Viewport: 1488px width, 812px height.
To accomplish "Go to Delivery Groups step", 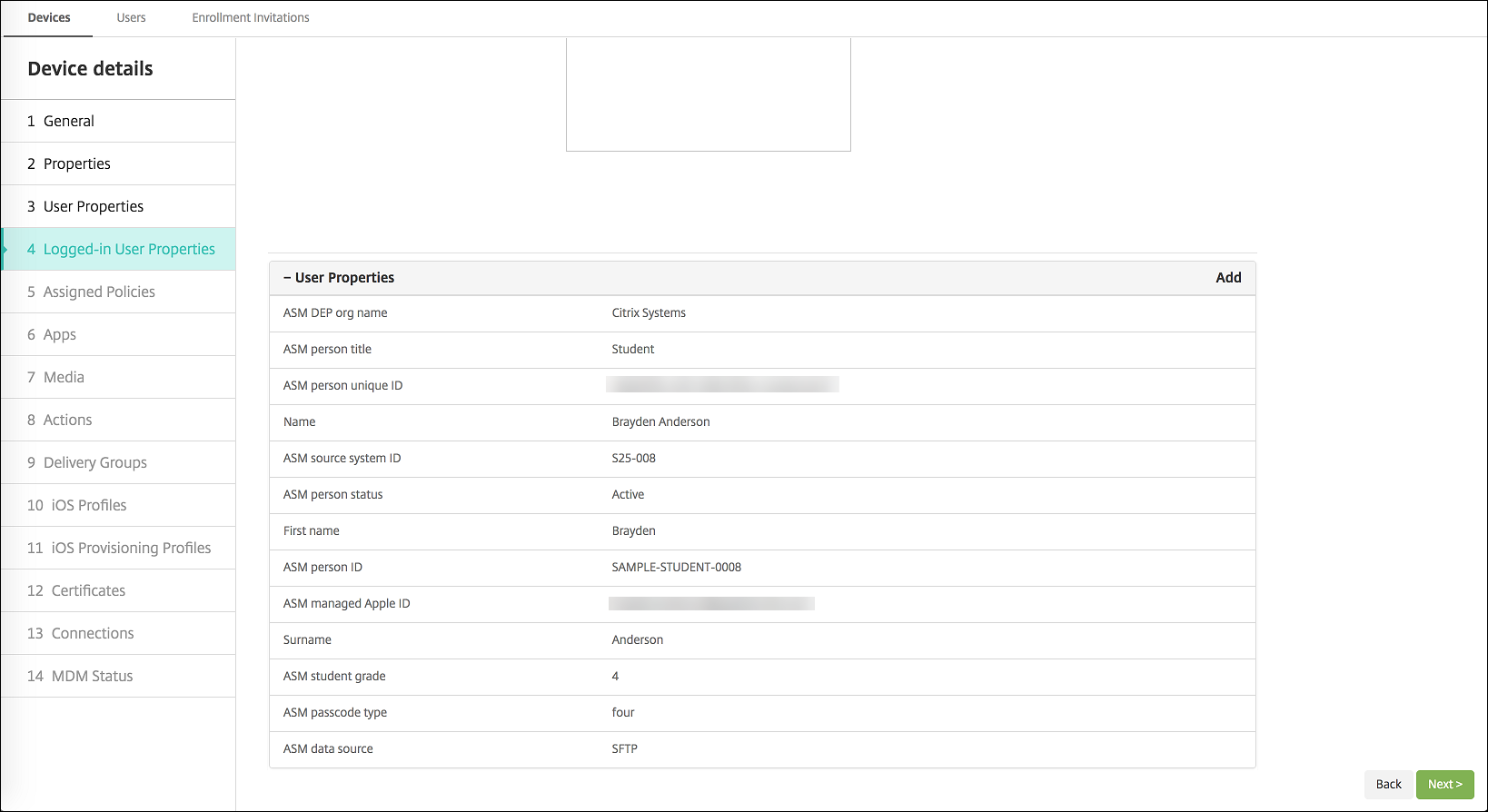I will click(x=95, y=462).
